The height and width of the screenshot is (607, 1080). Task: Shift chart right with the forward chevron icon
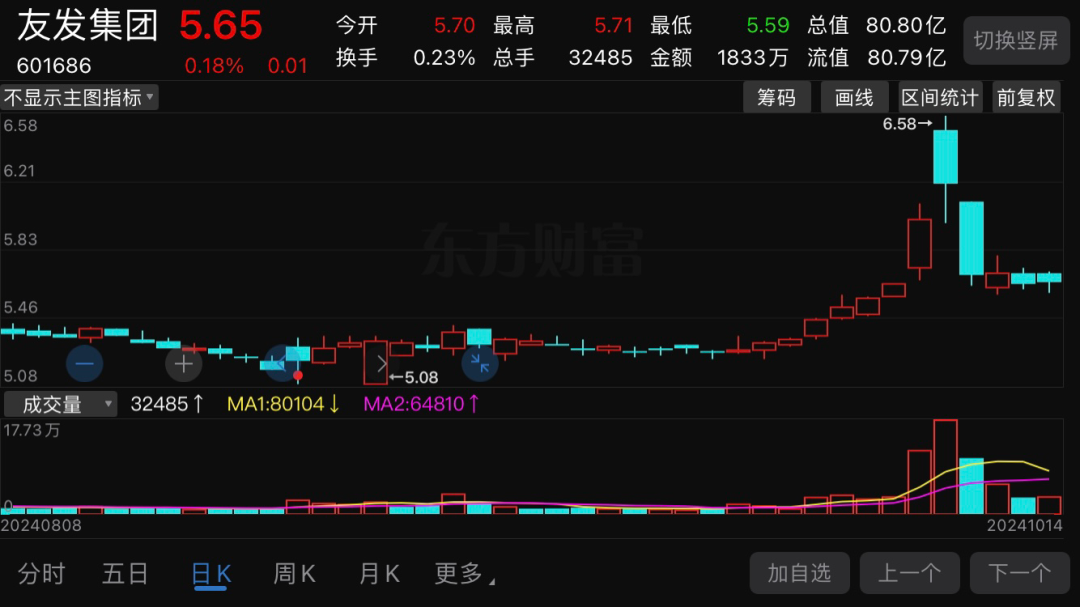coord(382,364)
